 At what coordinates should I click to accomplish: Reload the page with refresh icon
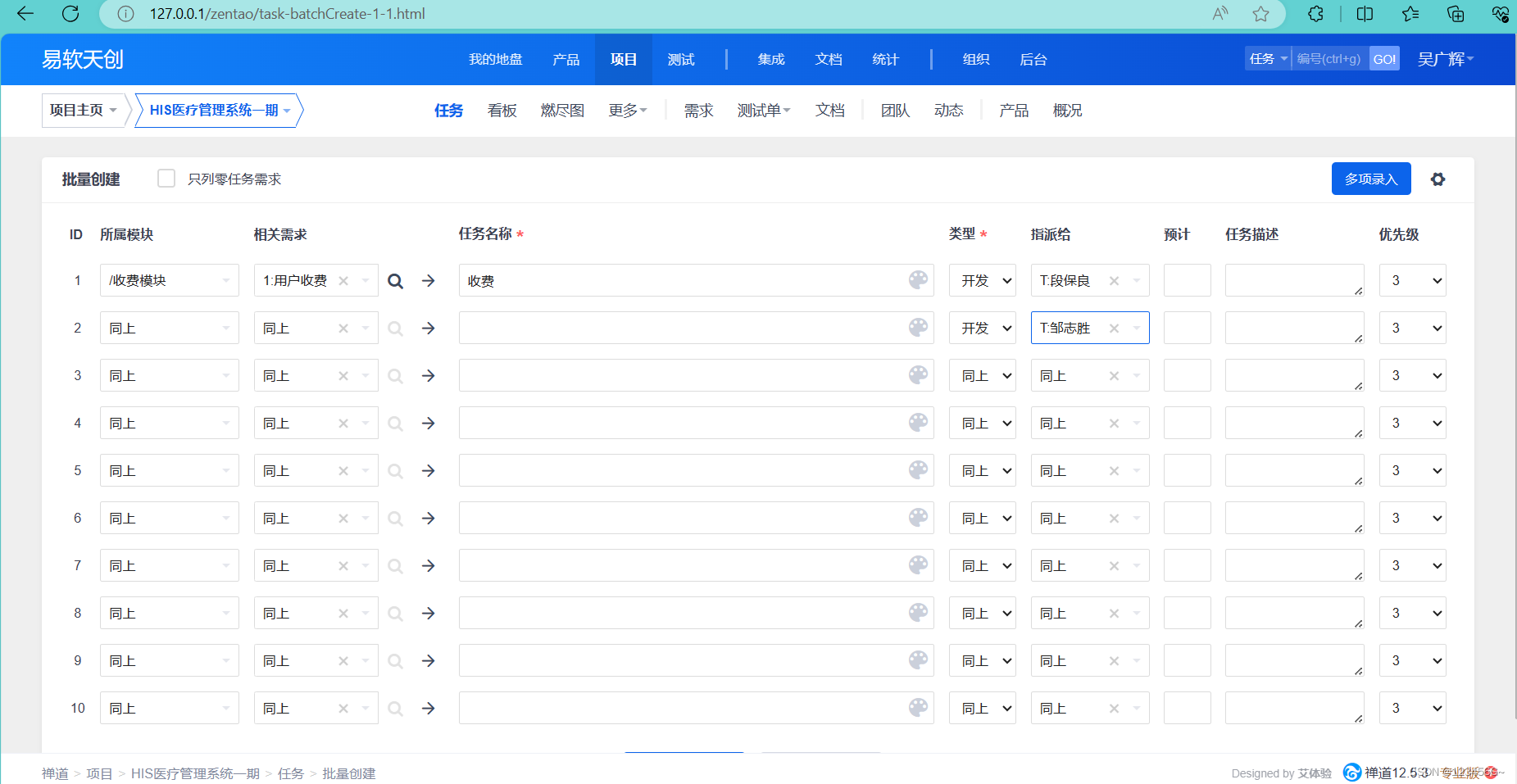point(70,13)
